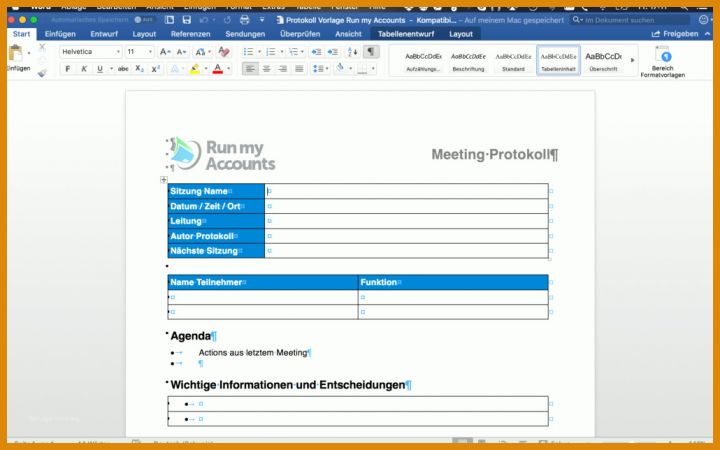Image resolution: width=720 pixels, height=450 pixels.
Task: Open numbered list dropdown arrow
Action: click(281, 52)
